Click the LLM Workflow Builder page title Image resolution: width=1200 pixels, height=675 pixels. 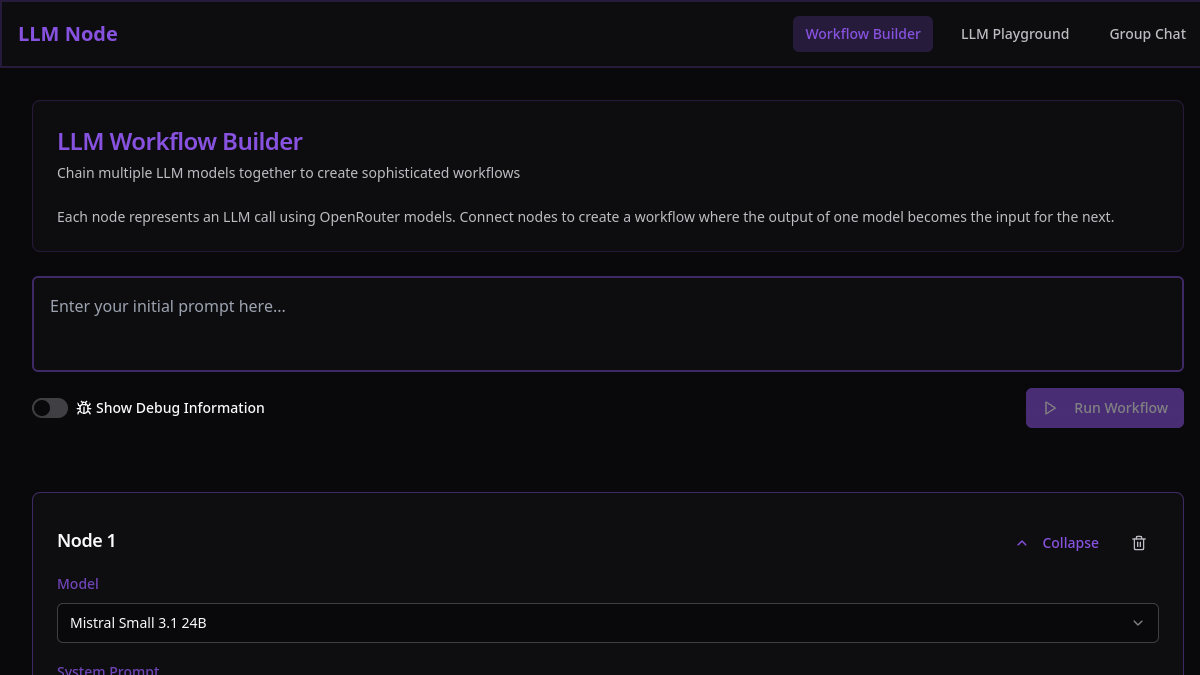click(180, 142)
